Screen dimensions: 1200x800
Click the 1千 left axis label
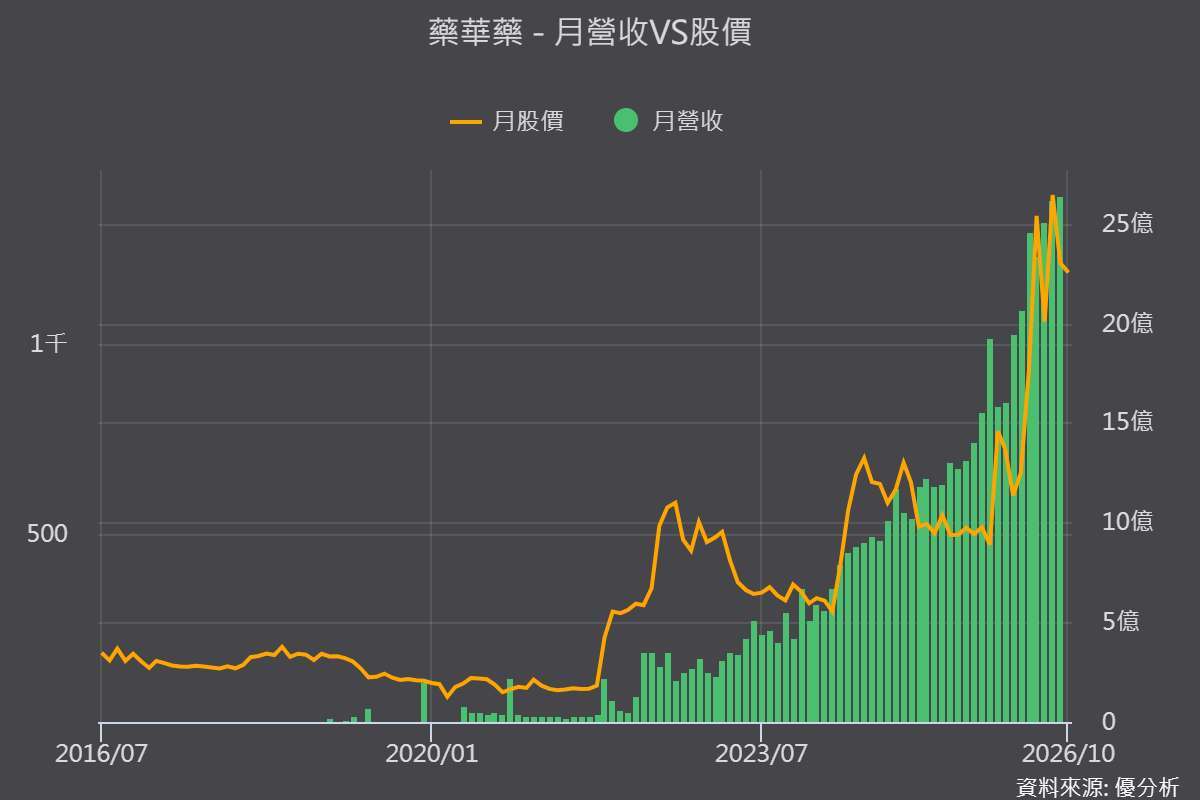(49, 344)
